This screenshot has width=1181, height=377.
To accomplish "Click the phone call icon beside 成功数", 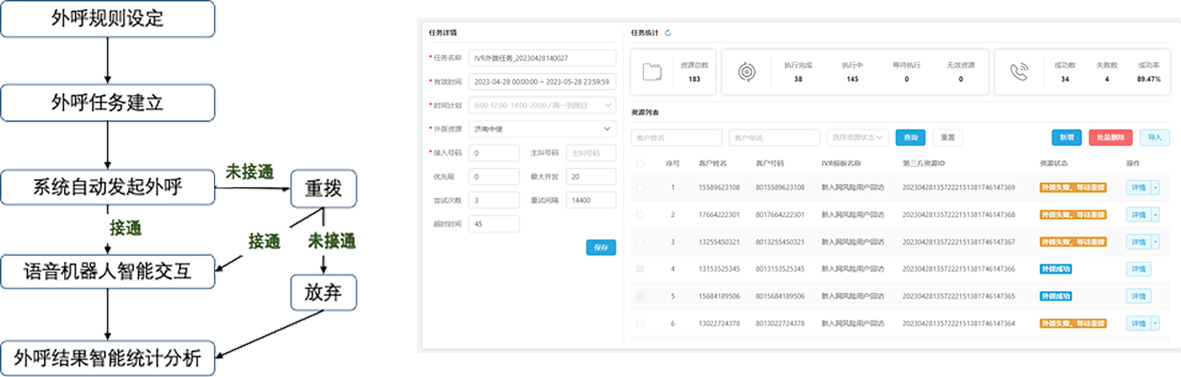I will [1019, 71].
